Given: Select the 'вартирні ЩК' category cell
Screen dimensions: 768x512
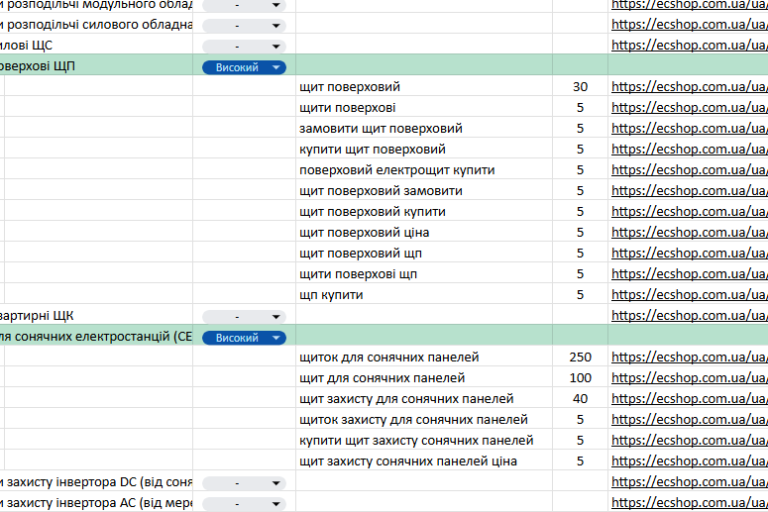Looking at the screenshot, I should [x=96, y=316].
